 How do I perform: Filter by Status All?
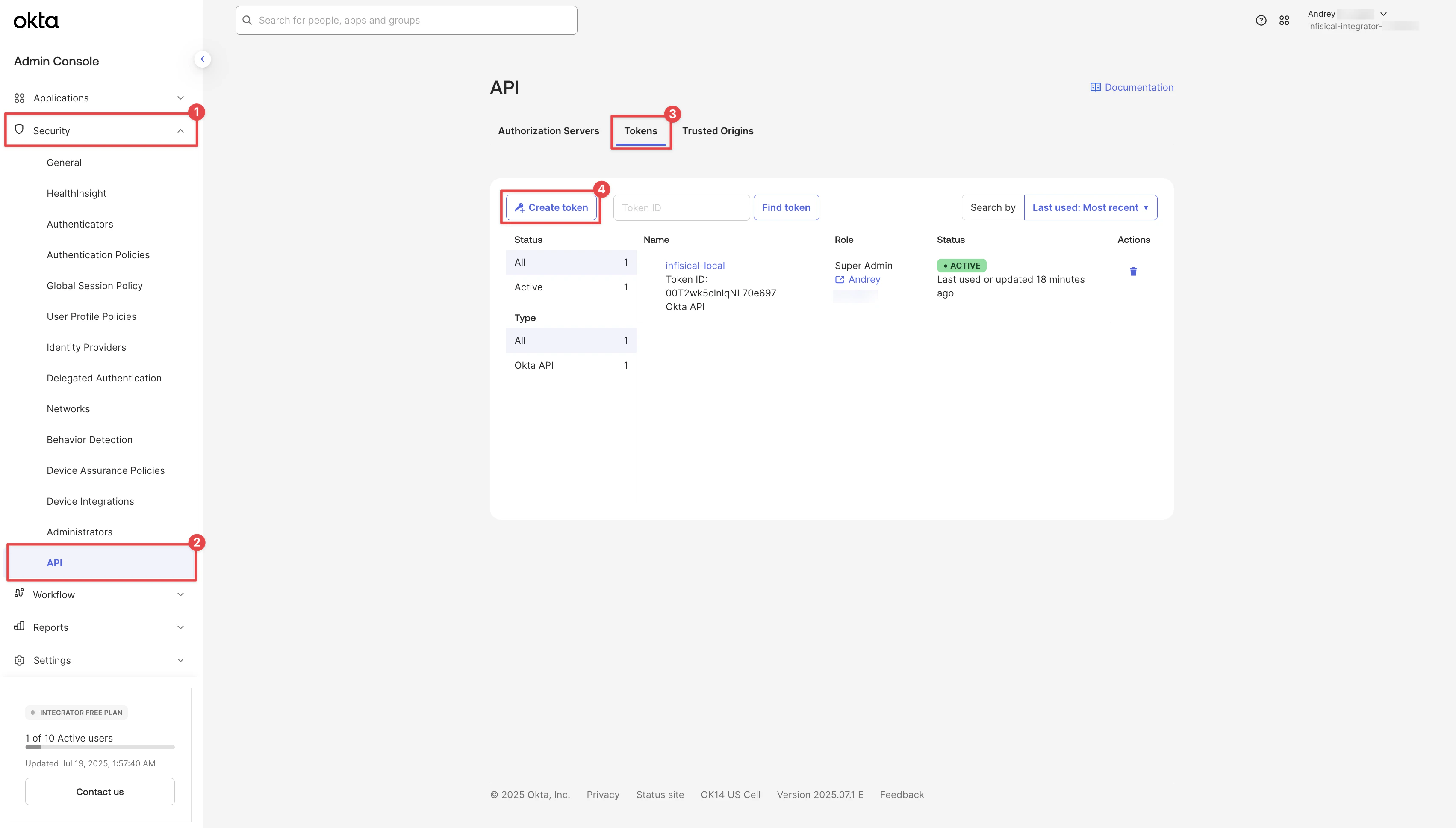(571, 262)
